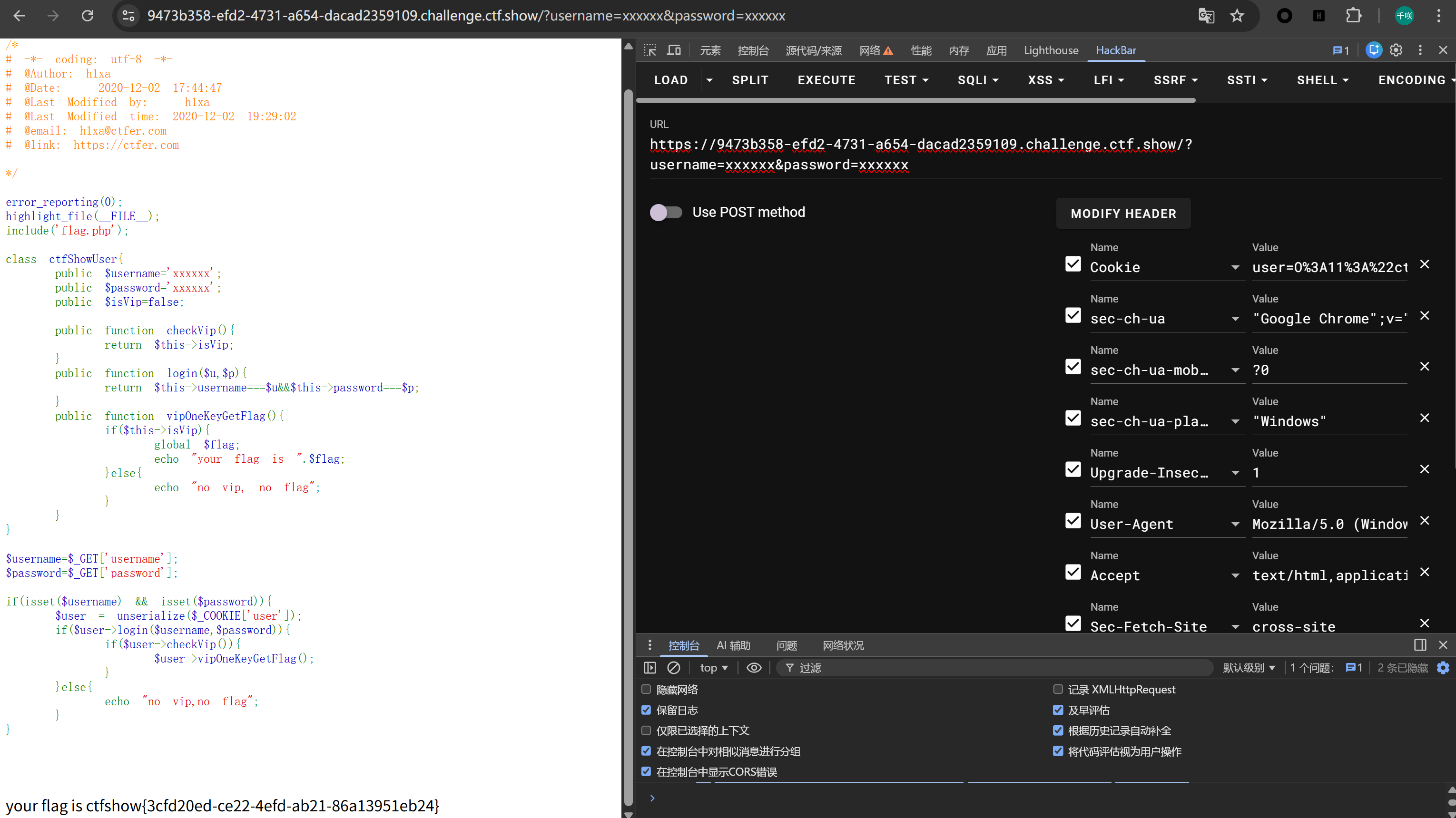Expand the SQLI dropdown menu
The image size is (1456, 818).
click(x=978, y=80)
